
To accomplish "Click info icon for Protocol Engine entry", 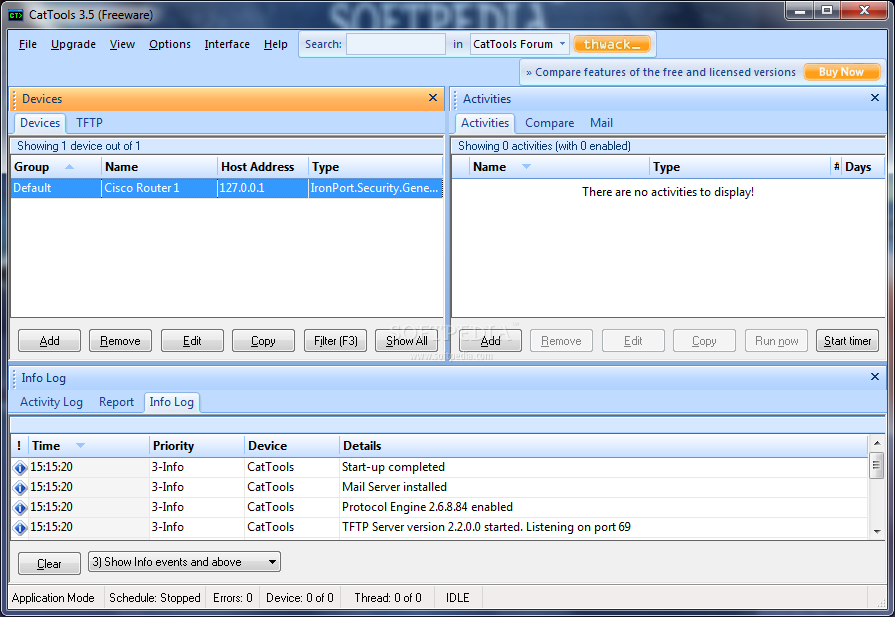I will pos(20,507).
